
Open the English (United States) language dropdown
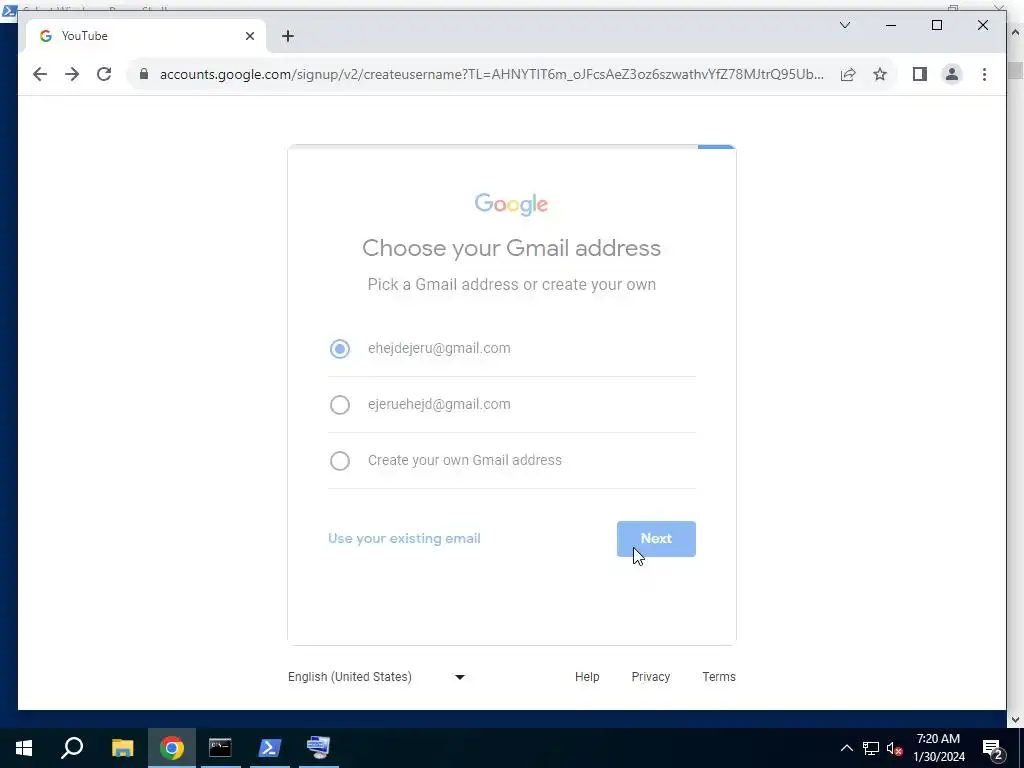pyautogui.click(x=377, y=677)
